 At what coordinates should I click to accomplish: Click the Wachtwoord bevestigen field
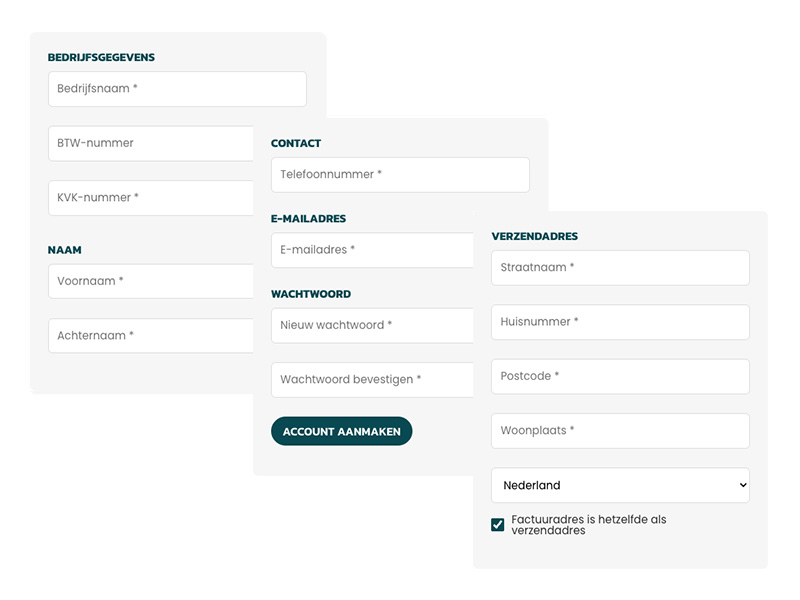[372, 380]
